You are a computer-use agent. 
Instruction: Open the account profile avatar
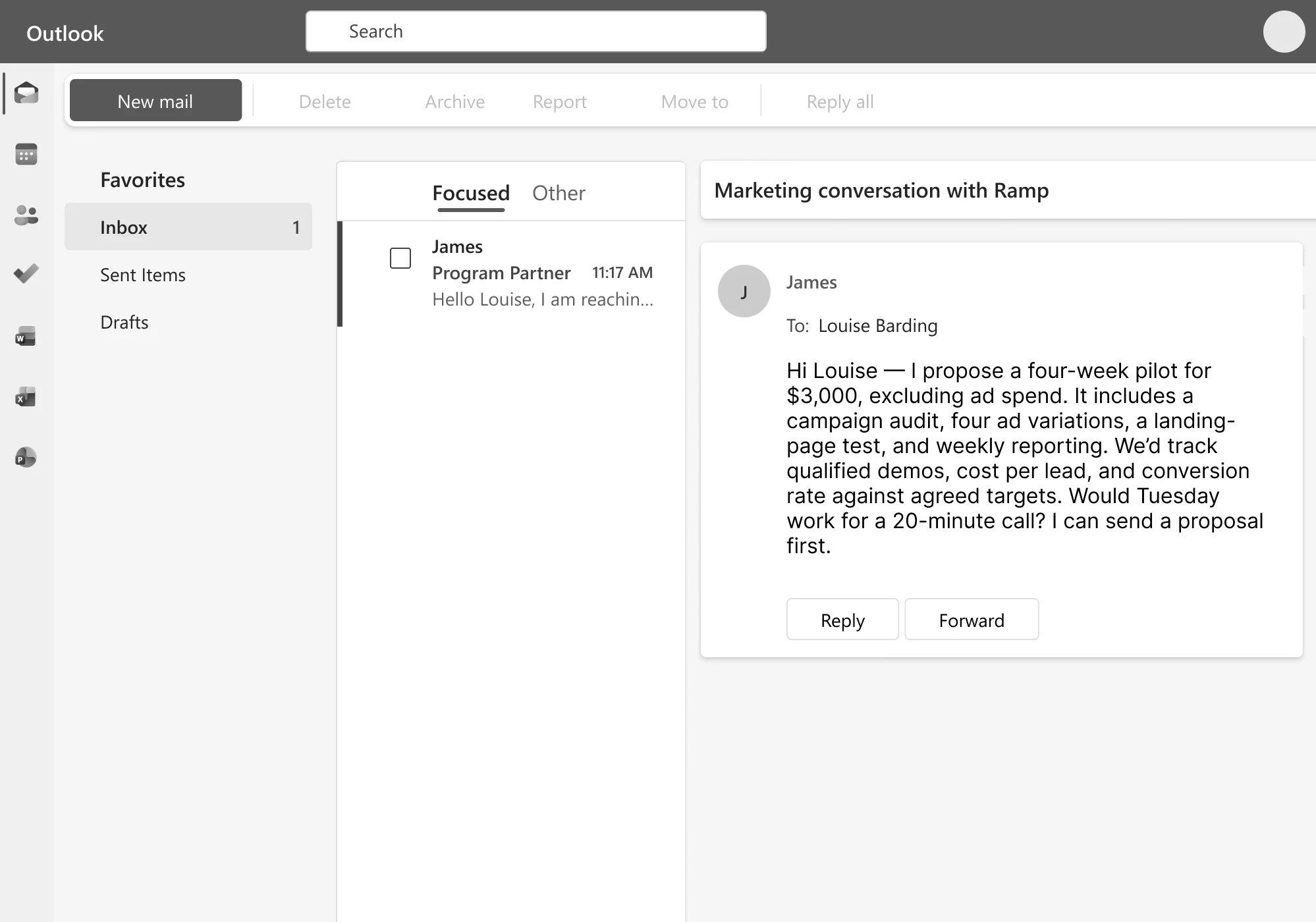[1284, 32]
